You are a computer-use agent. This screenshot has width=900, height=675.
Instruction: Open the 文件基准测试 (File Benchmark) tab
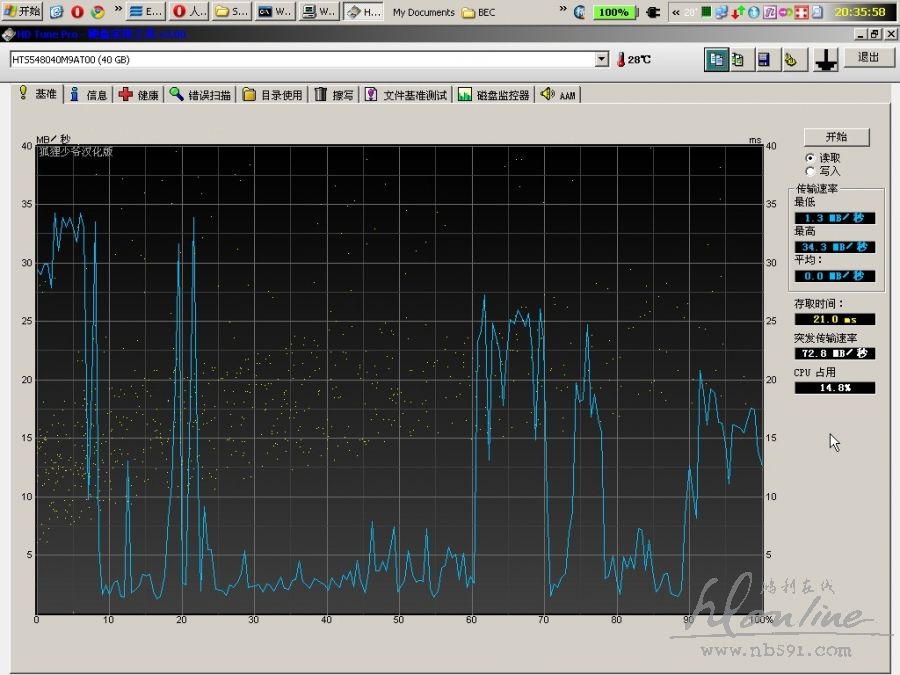pyautogui.click(x=405, y=95)
